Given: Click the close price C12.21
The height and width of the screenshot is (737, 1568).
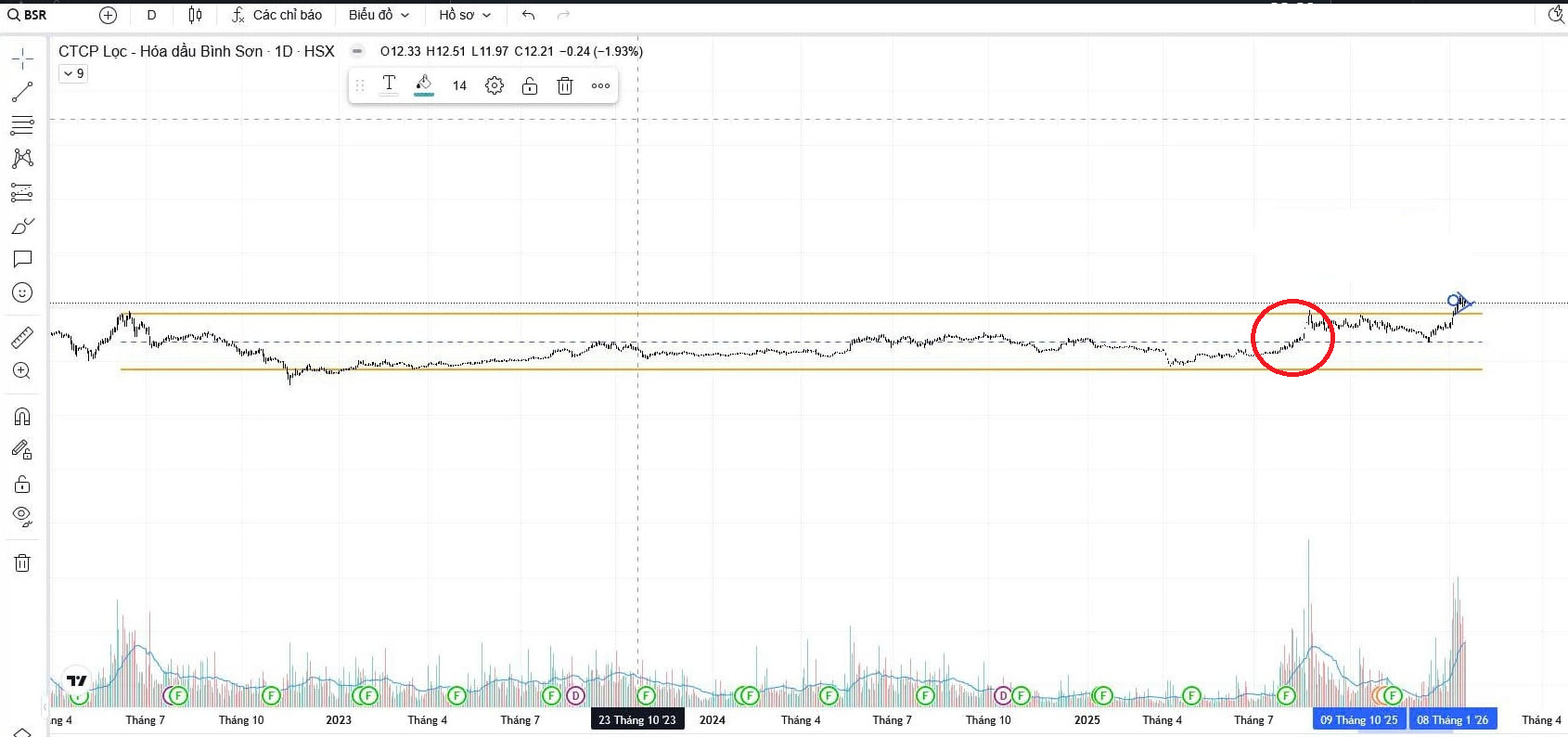Looking at the screenshot, I should pos(534,51).
